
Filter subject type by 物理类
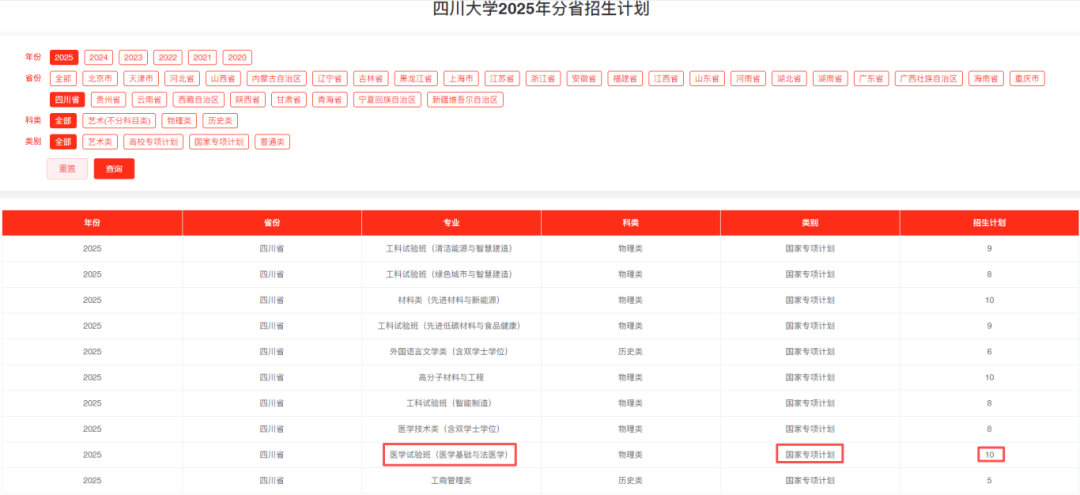tap(179, 121)
